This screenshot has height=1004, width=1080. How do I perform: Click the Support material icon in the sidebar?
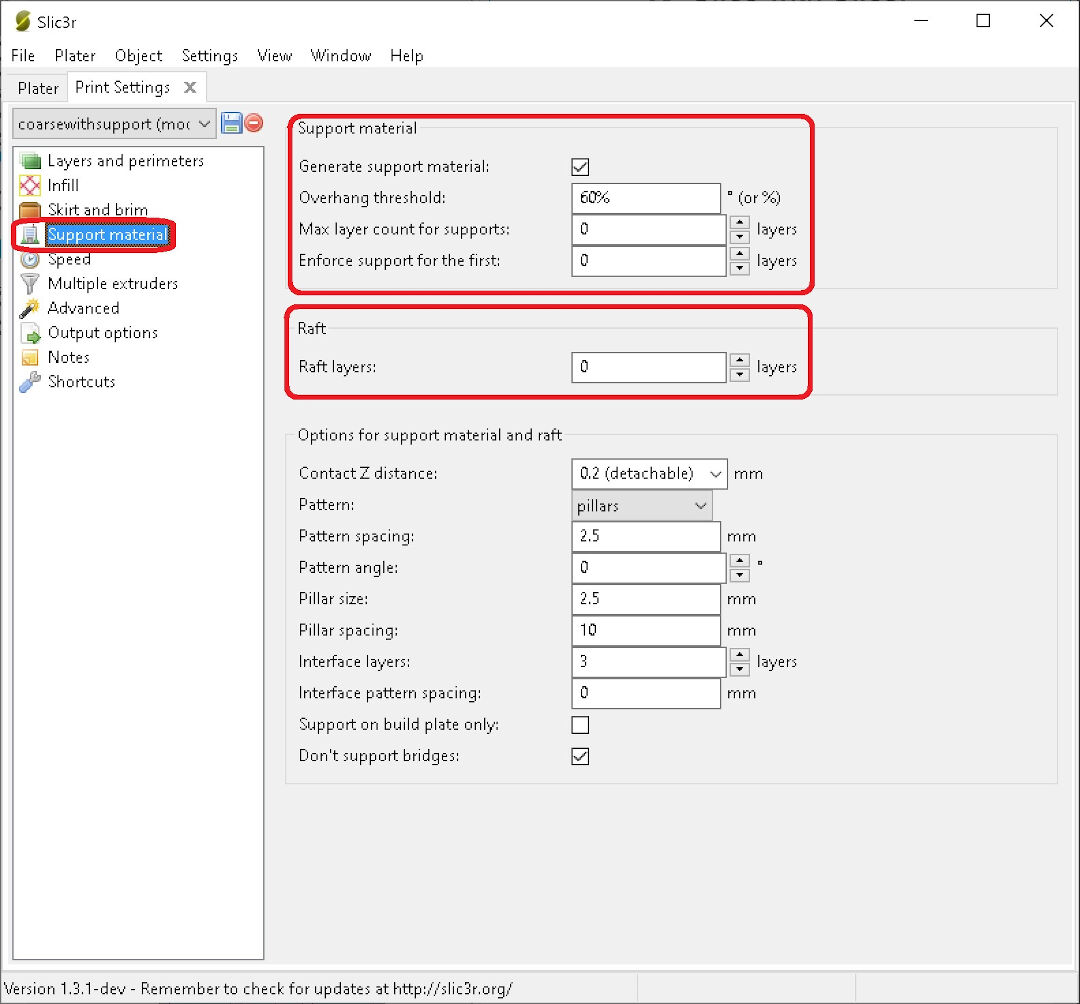point(30,235)
